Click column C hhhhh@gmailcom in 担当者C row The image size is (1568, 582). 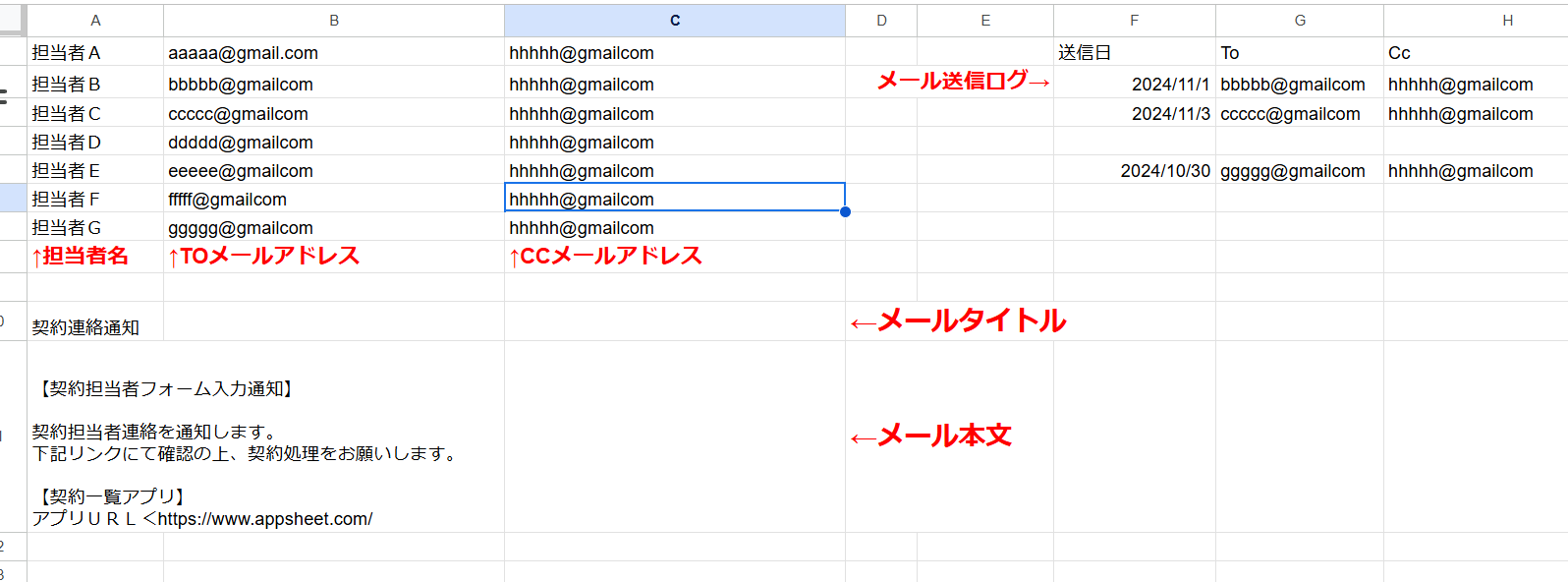tap(675, 113)
